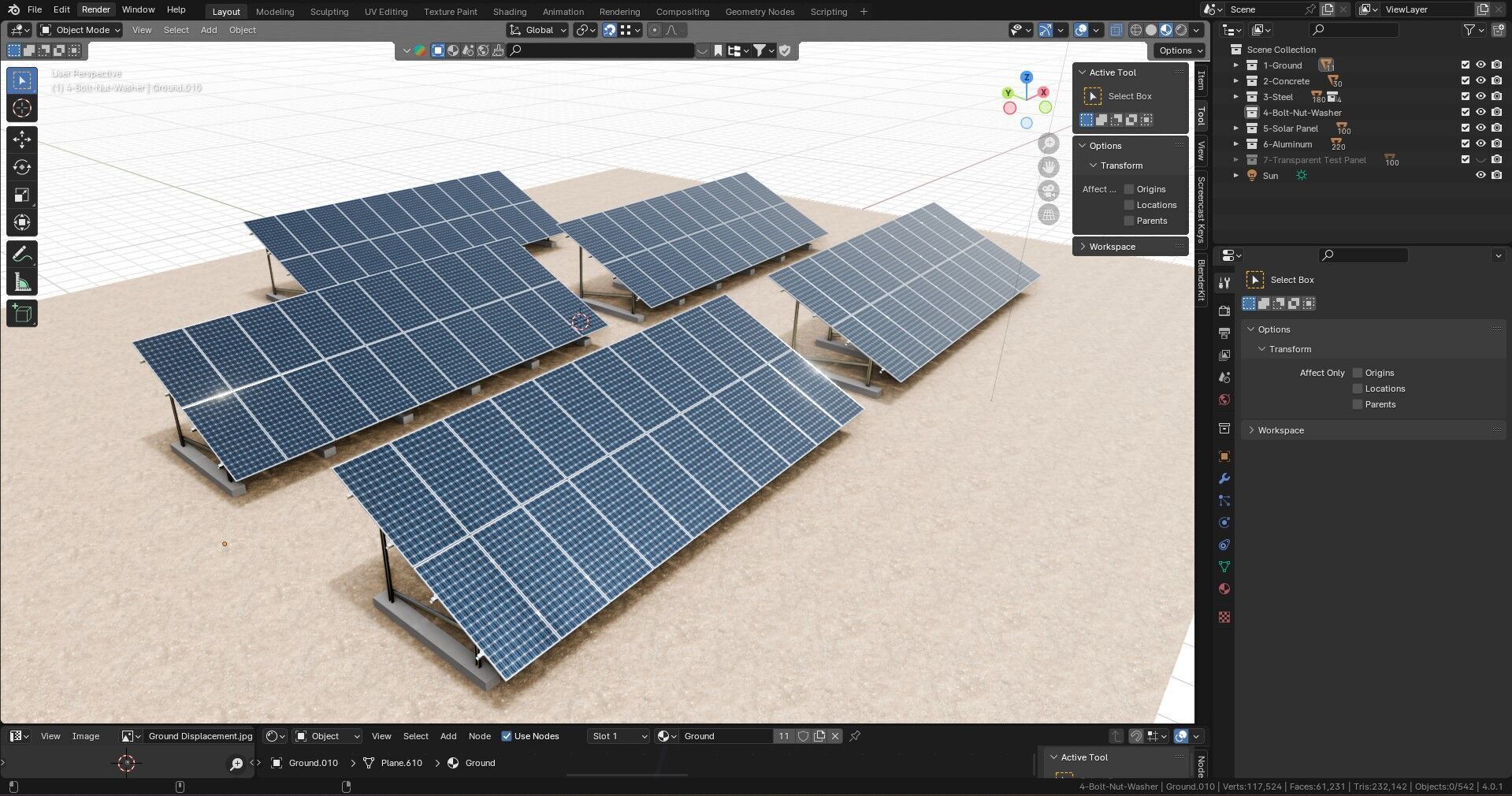
Task: Open the View Layer properties tab
Action: pyautogui.click(x=1224, y=355)
